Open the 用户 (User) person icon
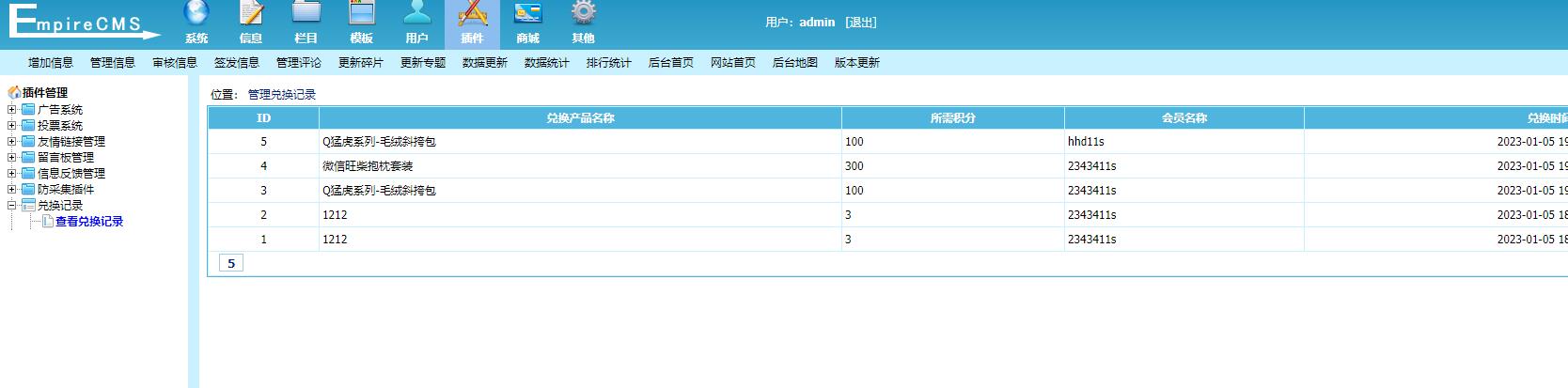 tap(416, 14)
